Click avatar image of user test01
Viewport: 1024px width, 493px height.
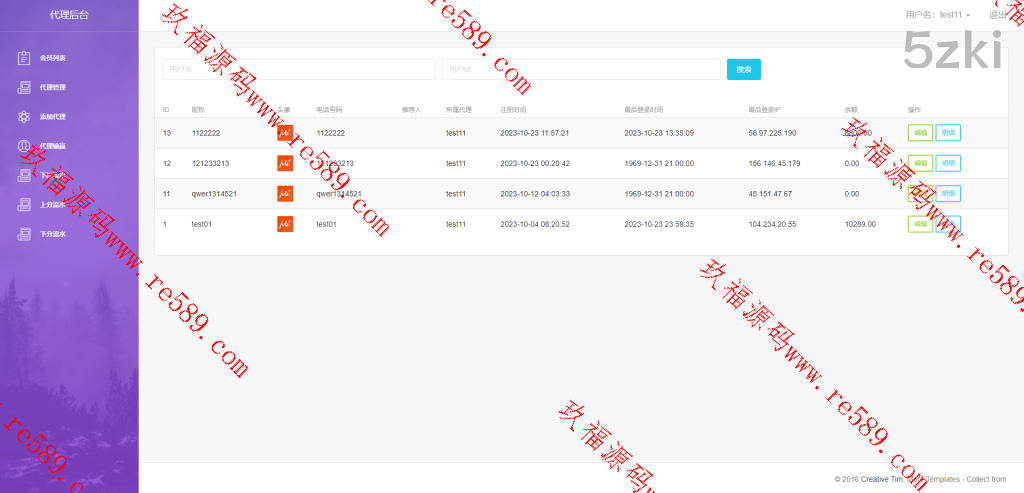(285, 224)
